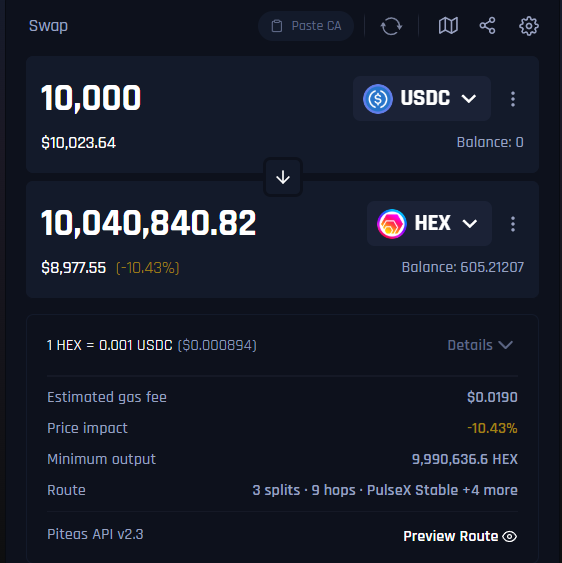Share this swap via share icon
This screenshot has width=562, height=563.
[x=487, y=26]
